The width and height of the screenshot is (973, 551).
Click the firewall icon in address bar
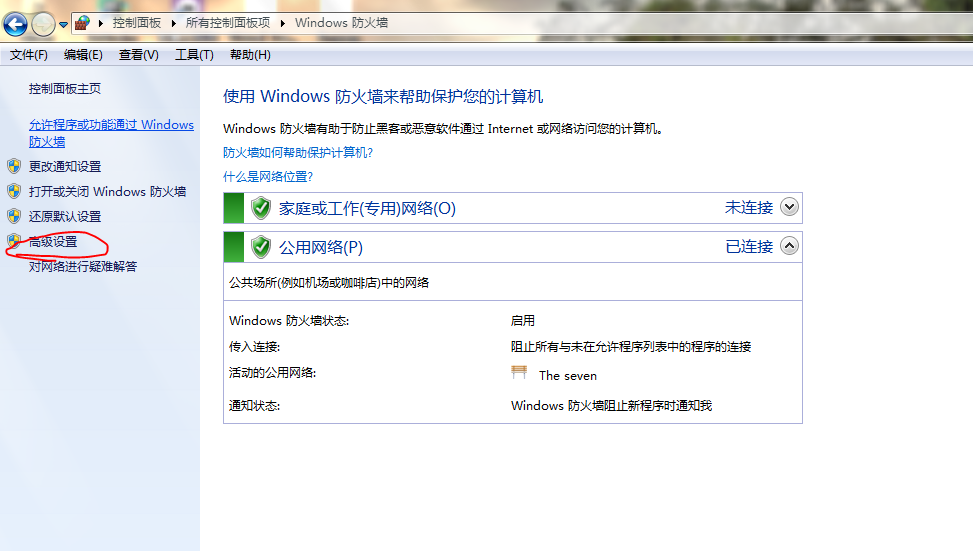pyautogui.click(x=82, y=24)
